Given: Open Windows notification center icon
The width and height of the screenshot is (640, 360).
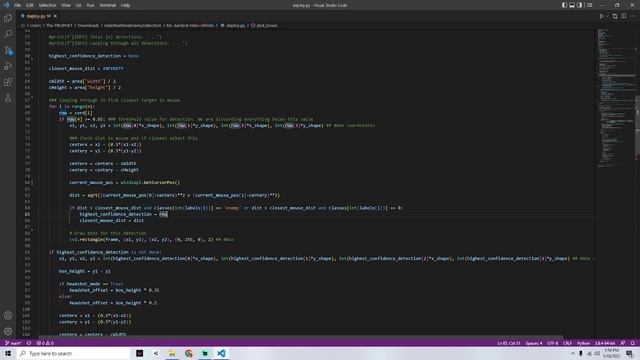Looking at the screenshot, I should coord(629,353).
